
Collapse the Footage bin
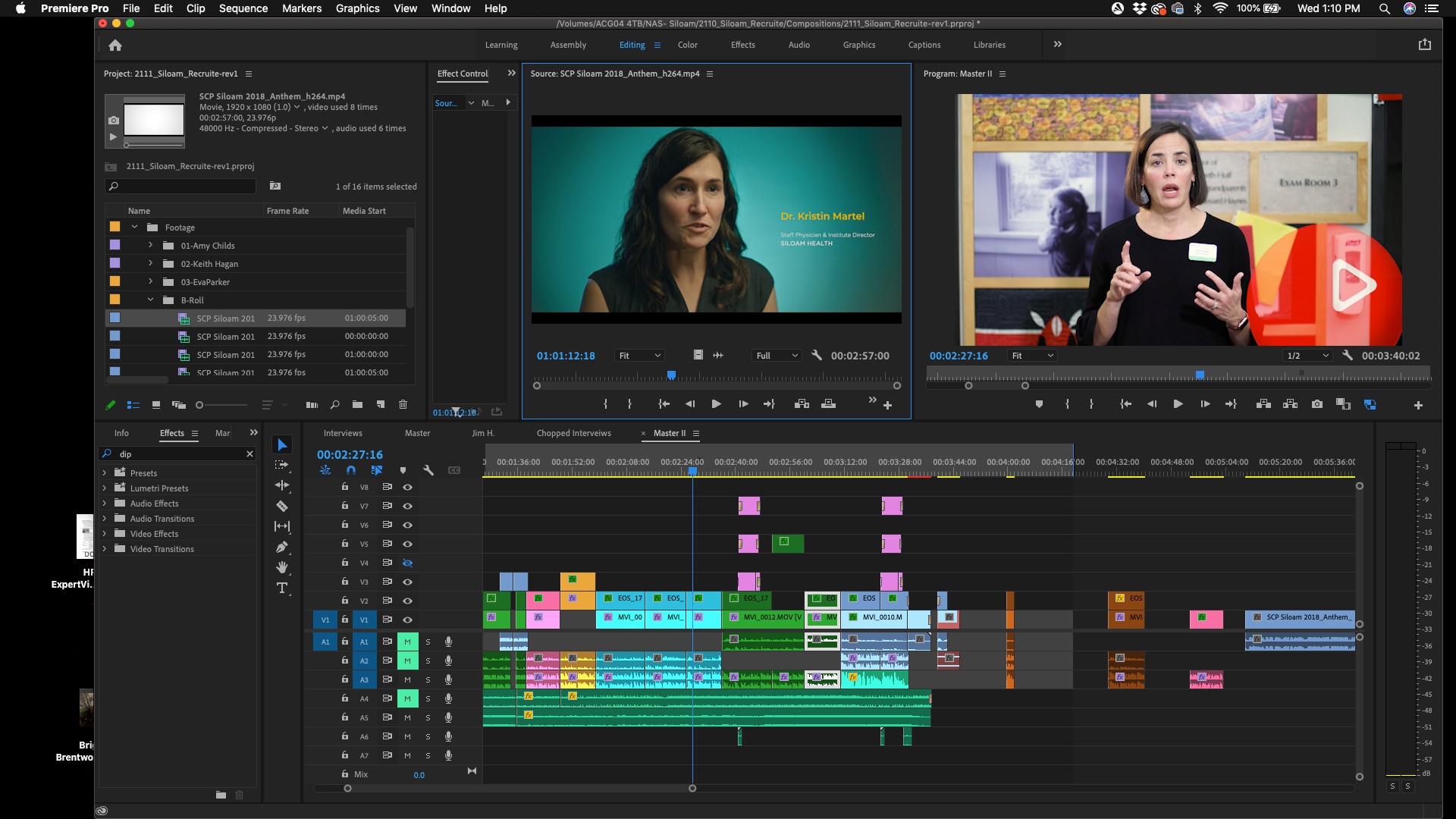134,227
